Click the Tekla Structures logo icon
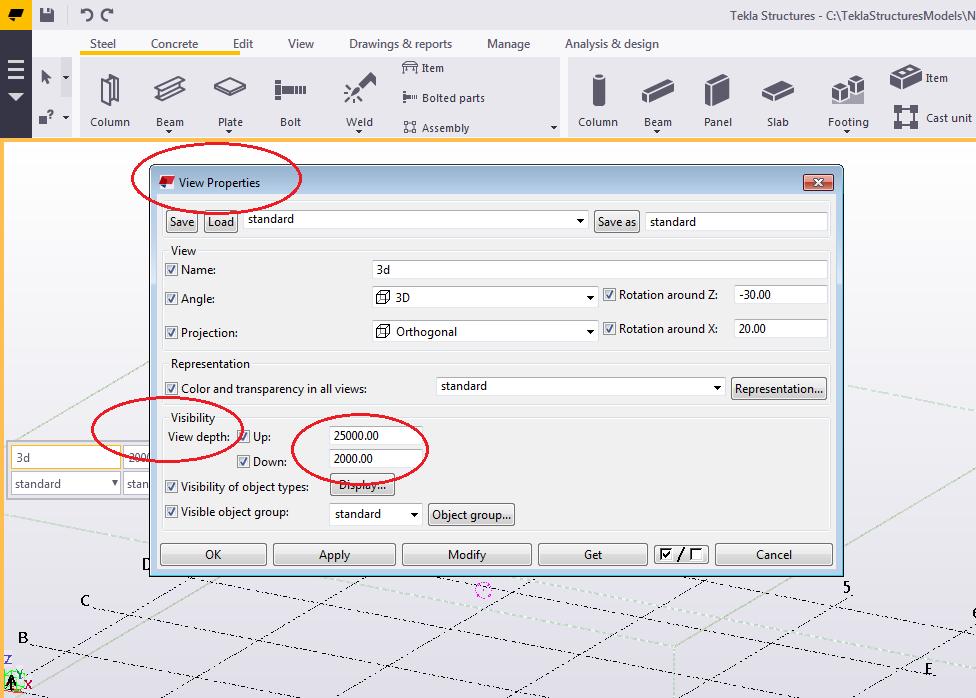Viewport: 976px width, 698px height. click(x=15, y=14)
